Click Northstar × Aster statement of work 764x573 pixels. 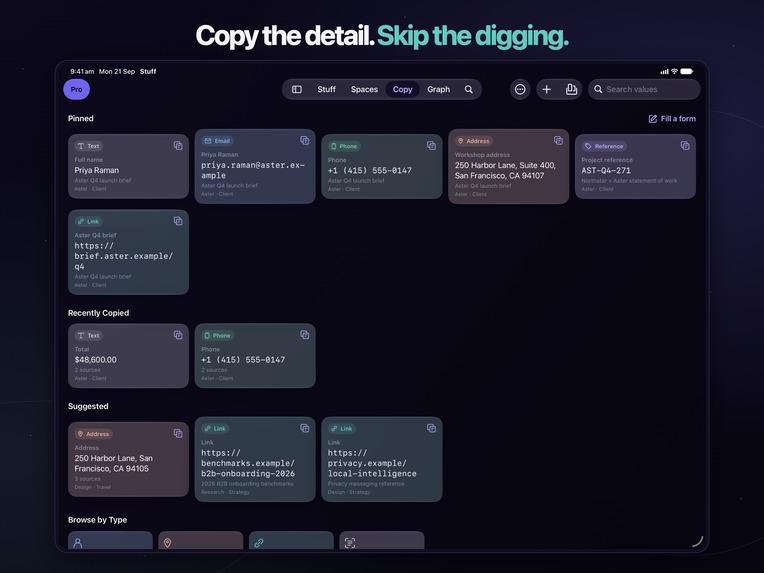(x=629, y=181)
